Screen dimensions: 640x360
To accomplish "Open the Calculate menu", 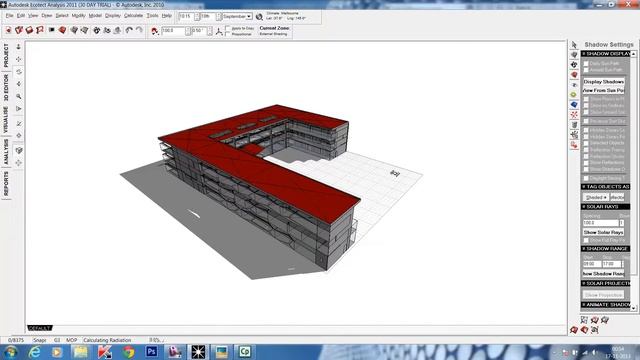I will click(133, 16).
